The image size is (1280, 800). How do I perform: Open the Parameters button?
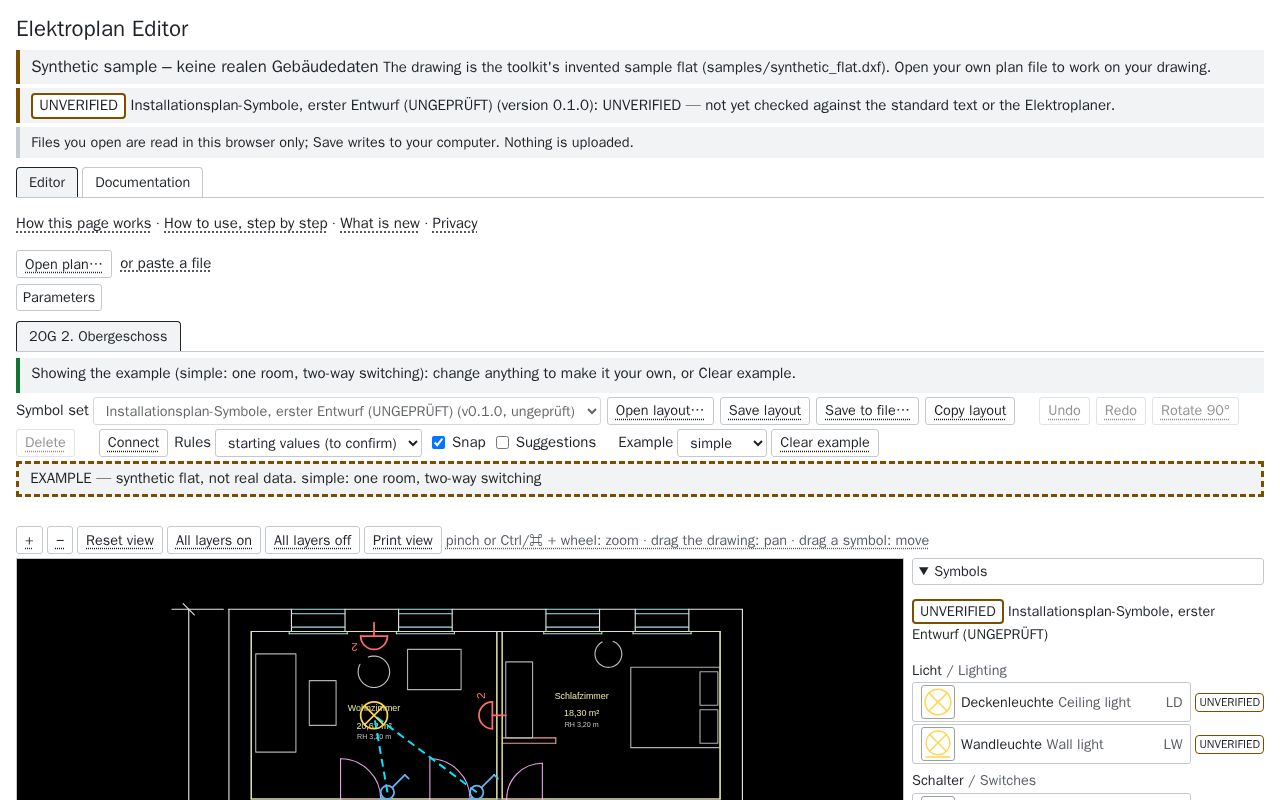[59, 297]
